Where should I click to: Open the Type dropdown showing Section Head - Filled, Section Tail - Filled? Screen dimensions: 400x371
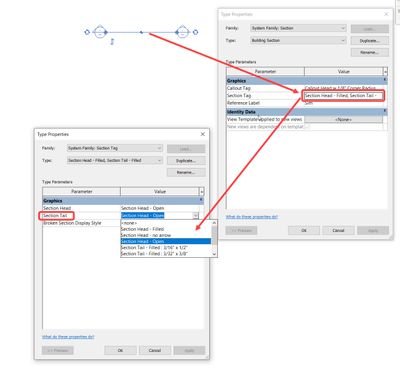point(115,160)
